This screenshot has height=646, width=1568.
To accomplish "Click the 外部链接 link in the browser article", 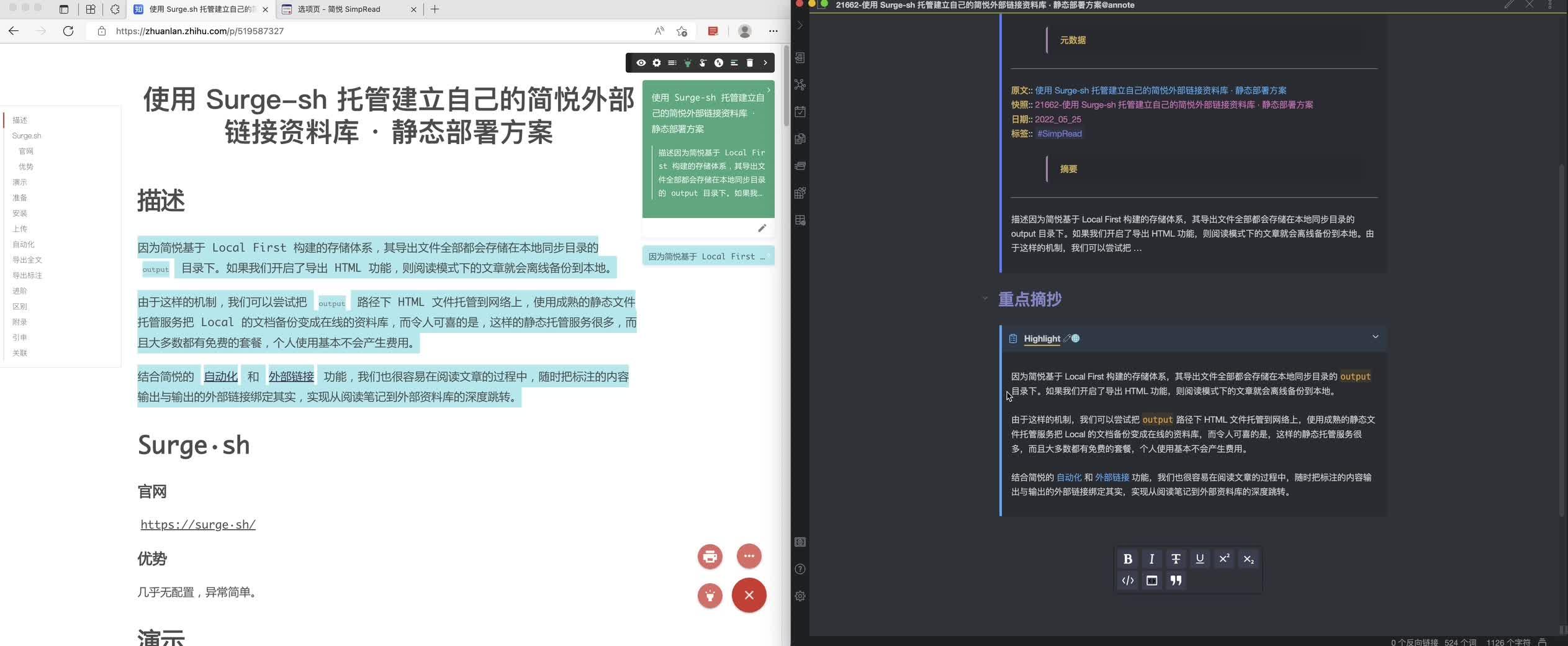I will 291,376.
